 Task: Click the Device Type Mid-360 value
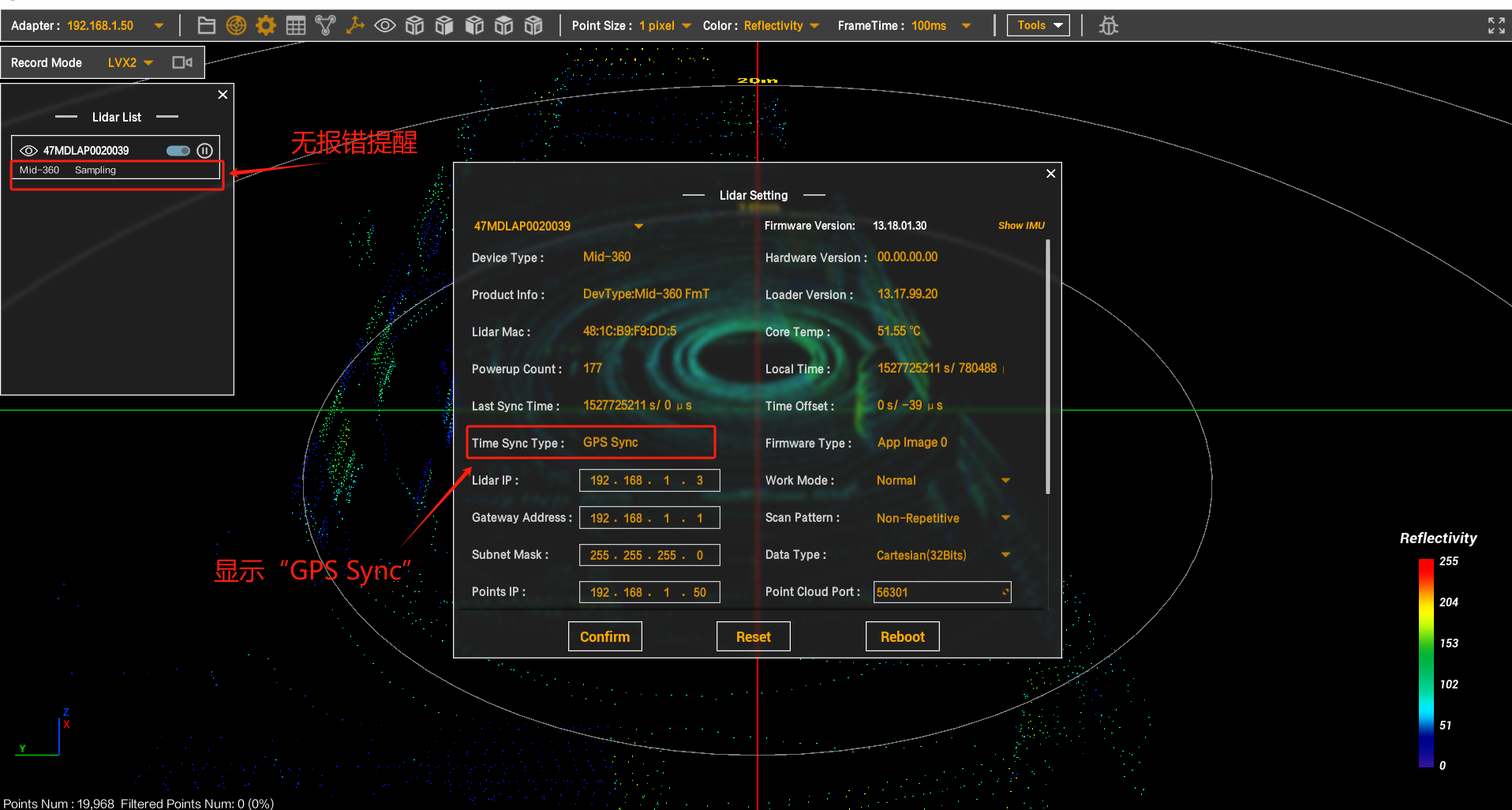point(607,257)
